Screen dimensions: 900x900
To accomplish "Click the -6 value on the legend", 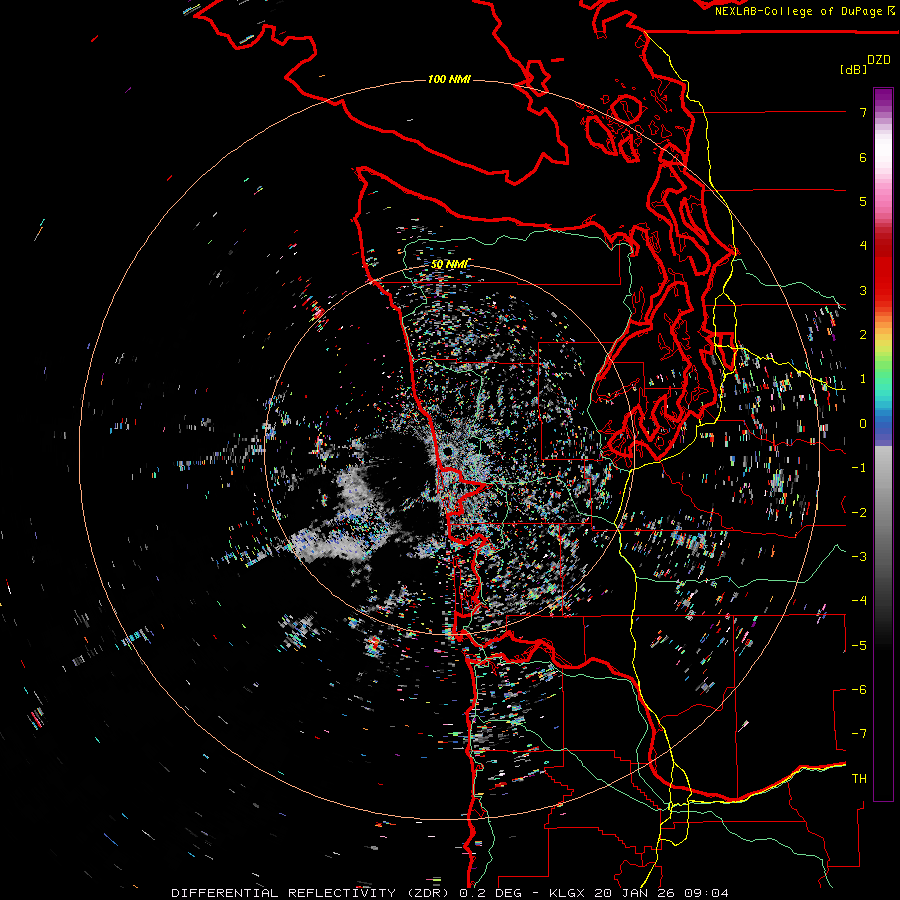I will [x=859, y=689].
